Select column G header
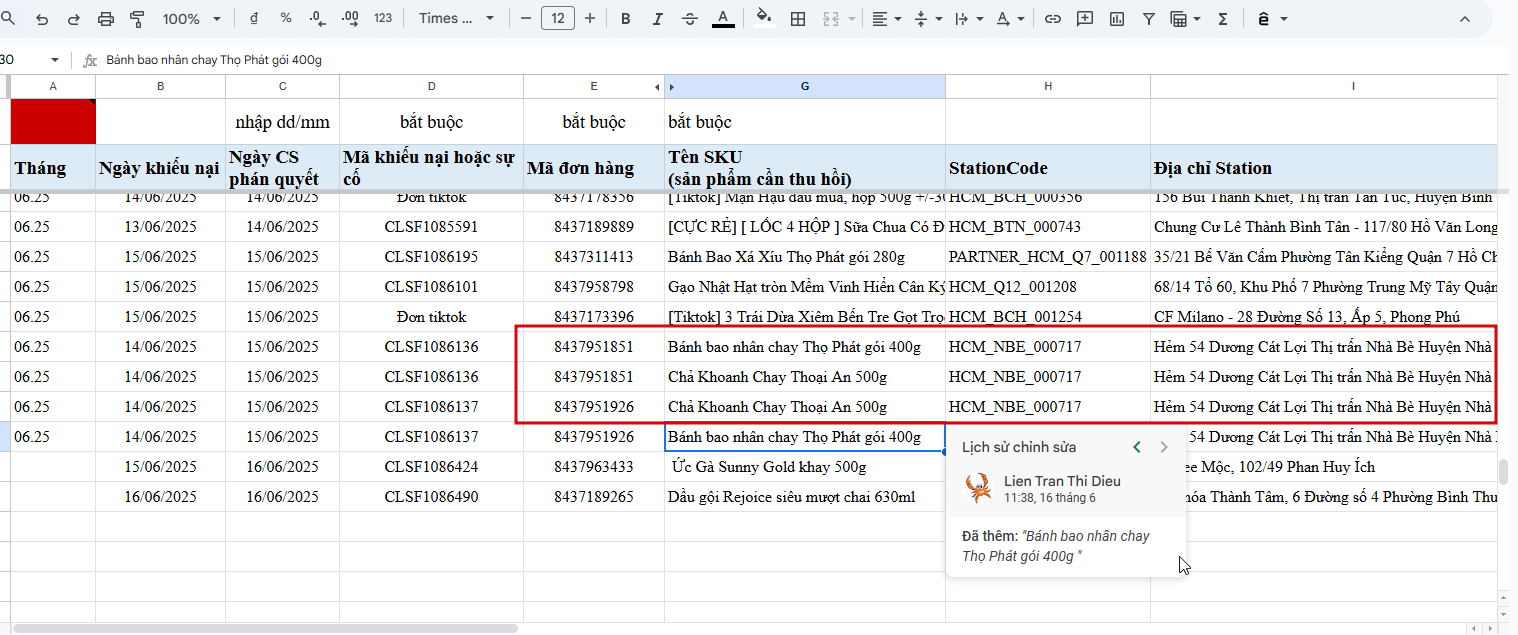The width and height of the screenshot is (1518, 635). click(805, 87)
